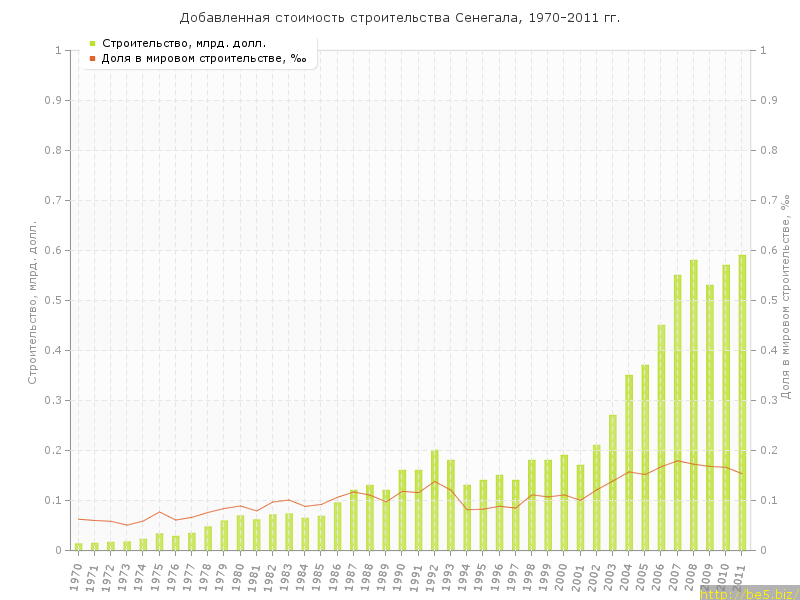Screen dimensions: 800x600
Task: Click the 1970 x-axis year label
Action: [x=76, y=576]
